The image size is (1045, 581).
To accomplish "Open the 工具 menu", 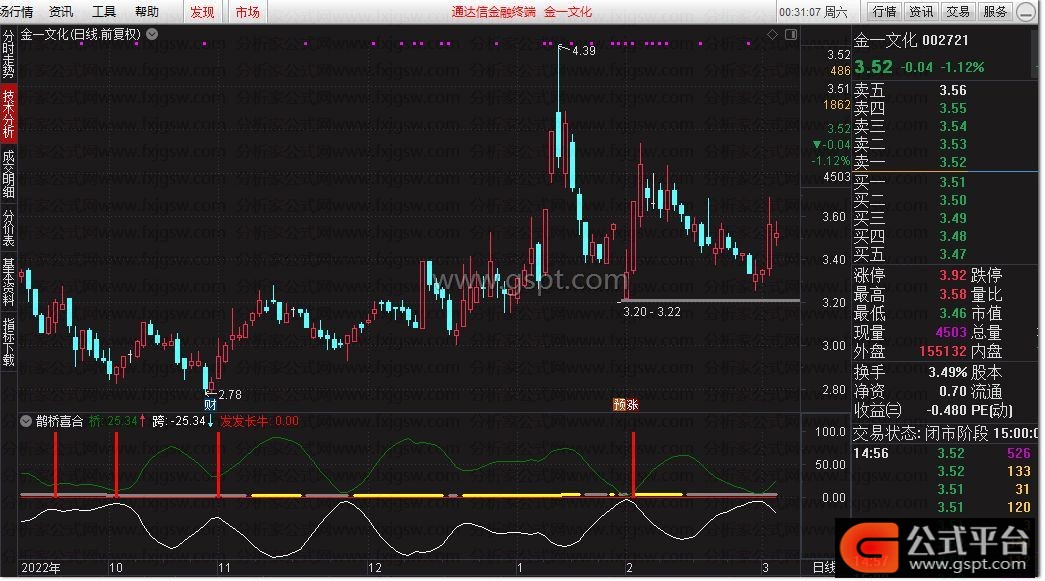I will pyautogui.click(x=103, y=11).
